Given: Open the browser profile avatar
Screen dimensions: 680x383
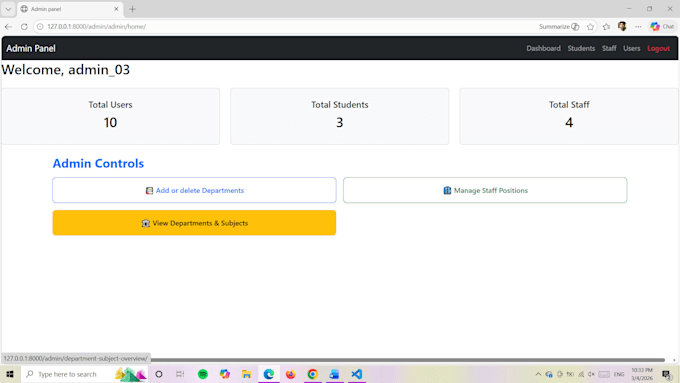Looking at the screenshot, I should (x=622, y=26).
